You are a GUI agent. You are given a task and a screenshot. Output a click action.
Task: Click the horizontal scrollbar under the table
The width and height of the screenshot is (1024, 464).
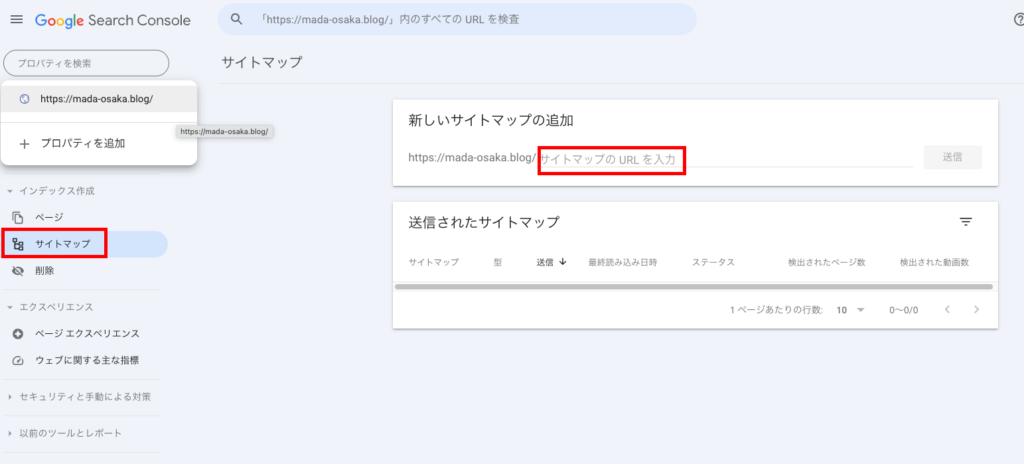[x=694, y=286]
